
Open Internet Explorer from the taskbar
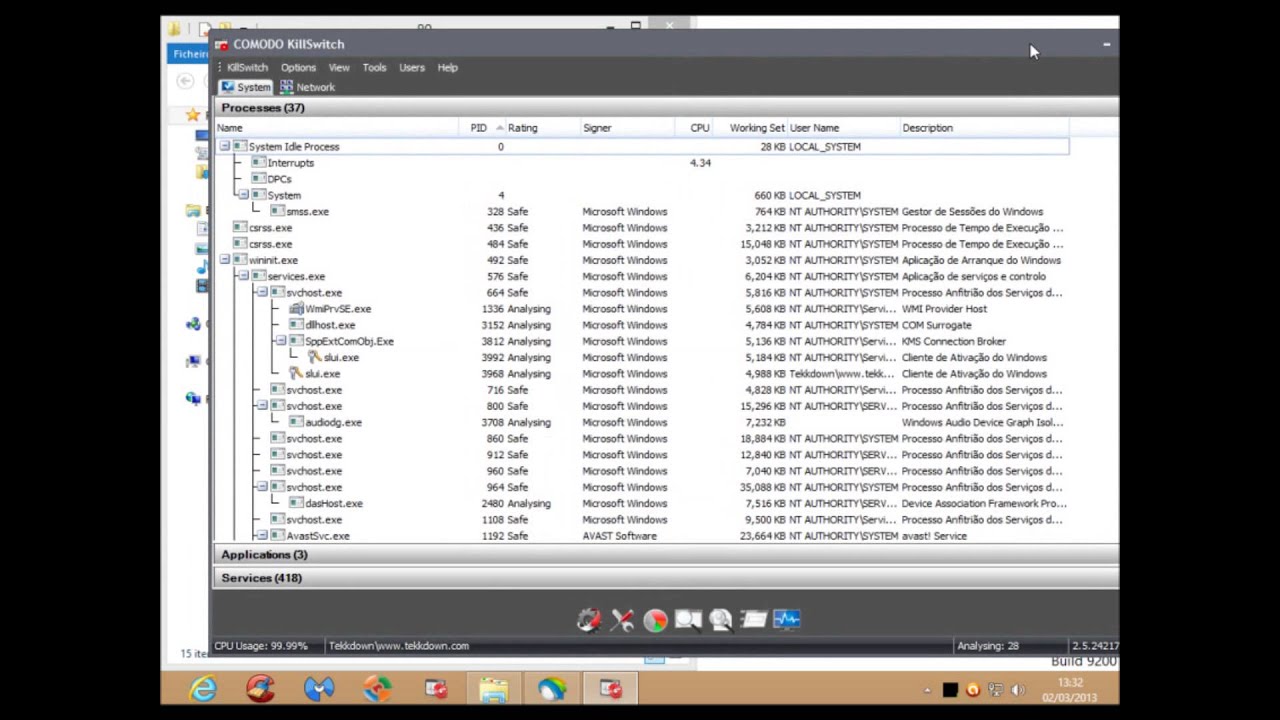tap(203, 689)
